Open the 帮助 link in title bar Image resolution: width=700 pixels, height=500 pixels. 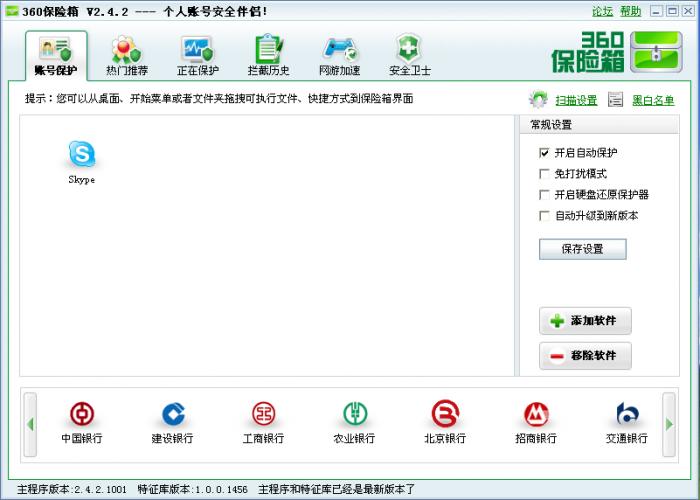tap(630, 11)
